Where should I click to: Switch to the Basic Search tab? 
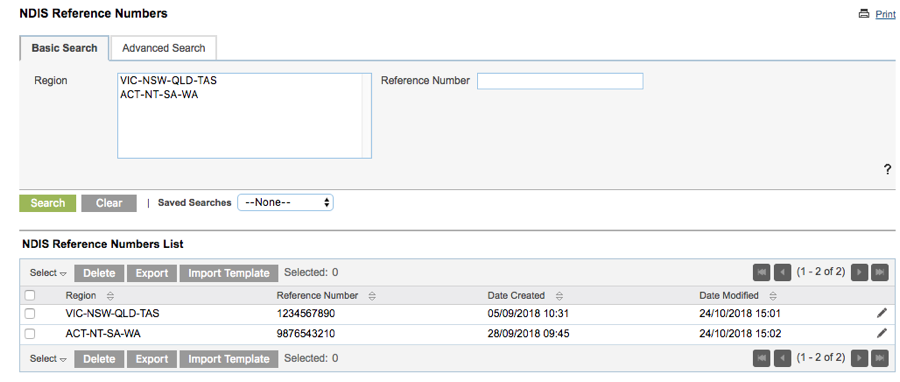[x=64, y=48]
